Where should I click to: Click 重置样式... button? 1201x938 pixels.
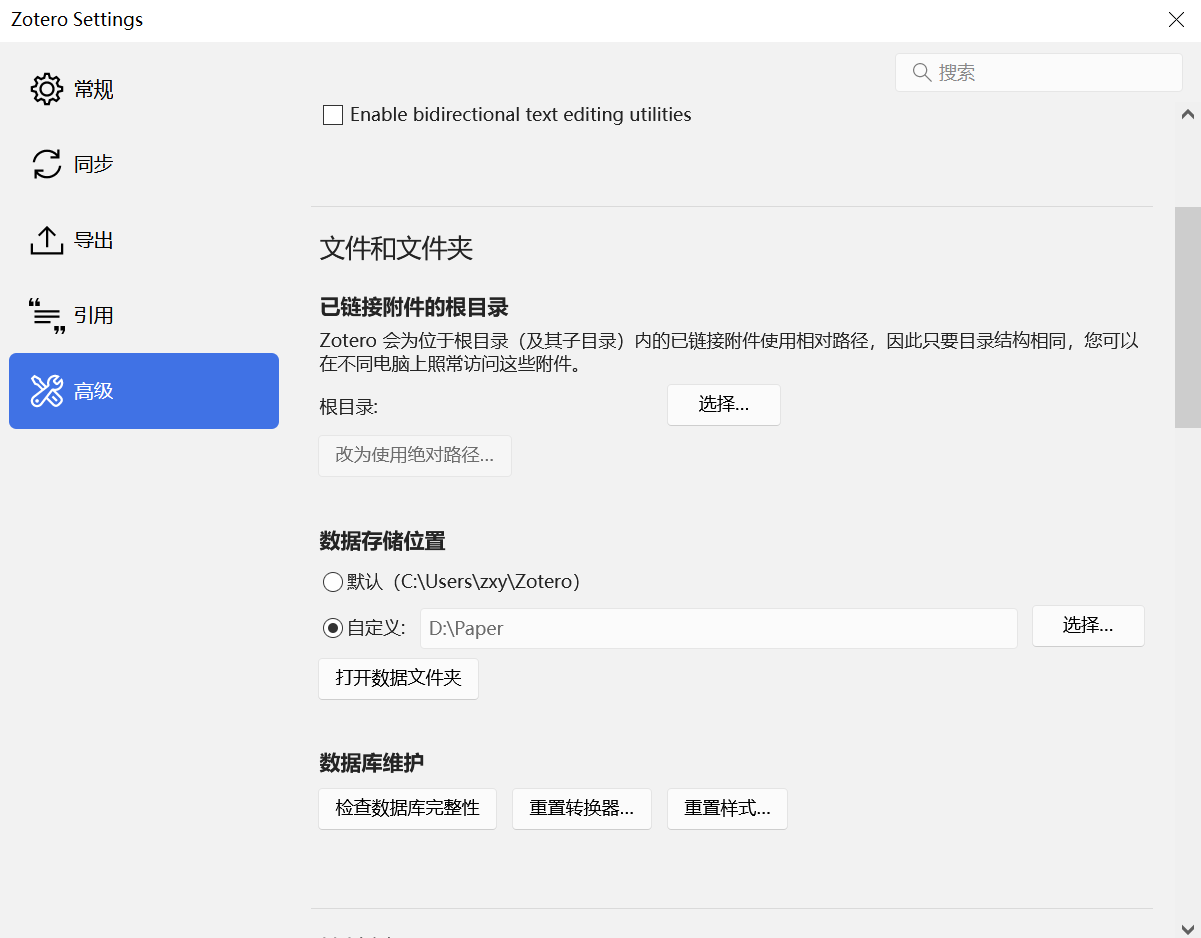tap(727, 808)
